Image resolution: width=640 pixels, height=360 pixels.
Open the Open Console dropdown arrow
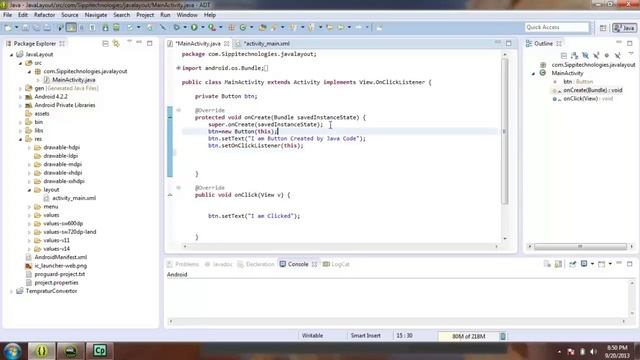coord(610,264)
